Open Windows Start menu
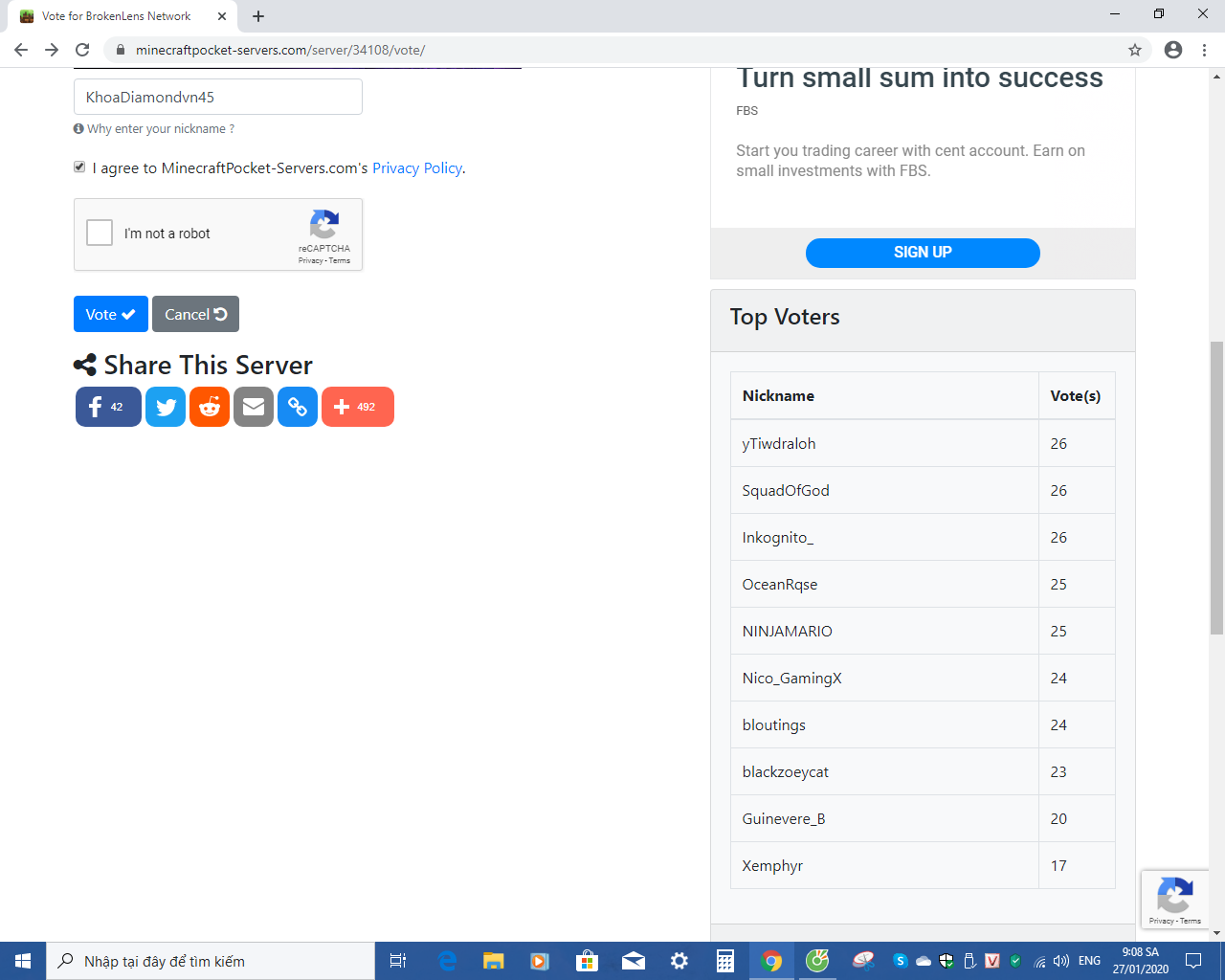This screenshot has width=1225, height=980. (x=23, y=961)
